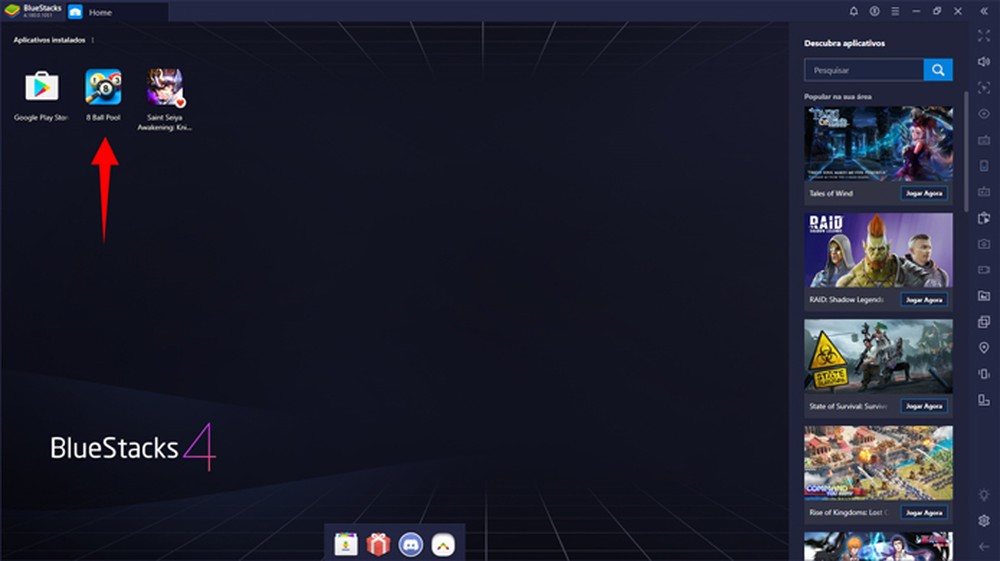Open the installed apps options menu dots
The width and height of the screenshot is (1000, 561).
click(93, 40)
